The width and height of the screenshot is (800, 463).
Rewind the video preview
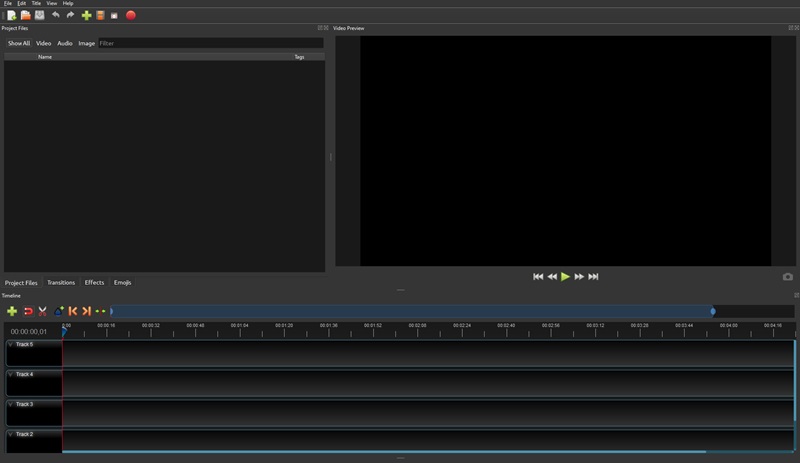coord(552,277)
